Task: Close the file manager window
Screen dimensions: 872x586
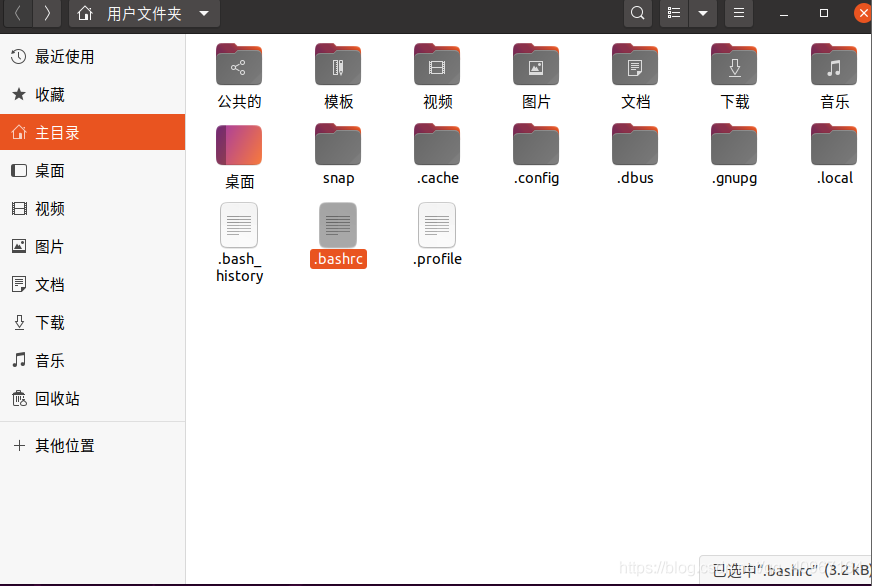Action: point(863,13)
